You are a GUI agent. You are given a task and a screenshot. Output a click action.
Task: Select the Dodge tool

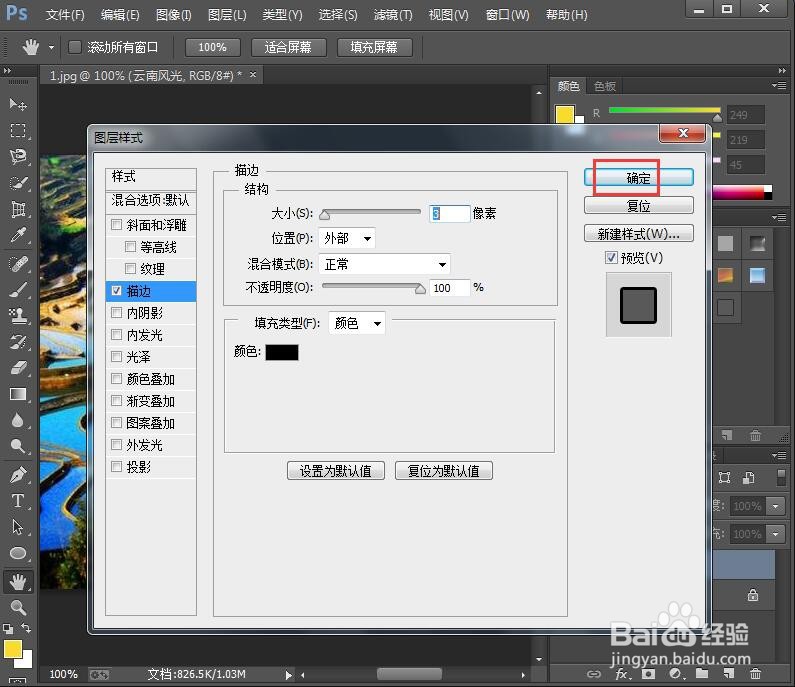tap(18, 446)
